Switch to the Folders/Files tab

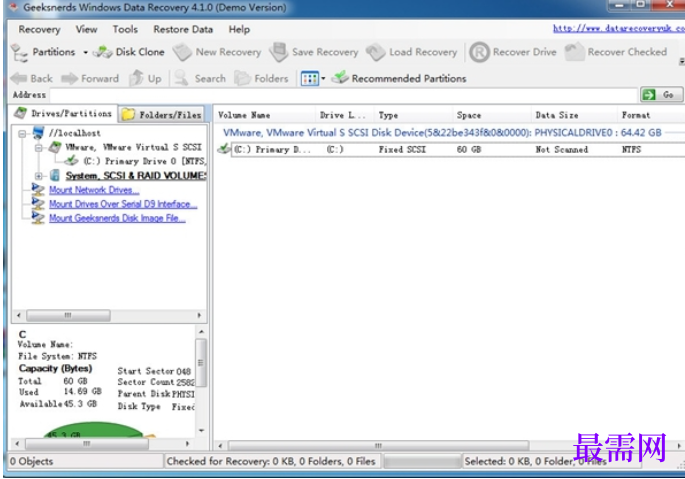(x=162, y=115)
